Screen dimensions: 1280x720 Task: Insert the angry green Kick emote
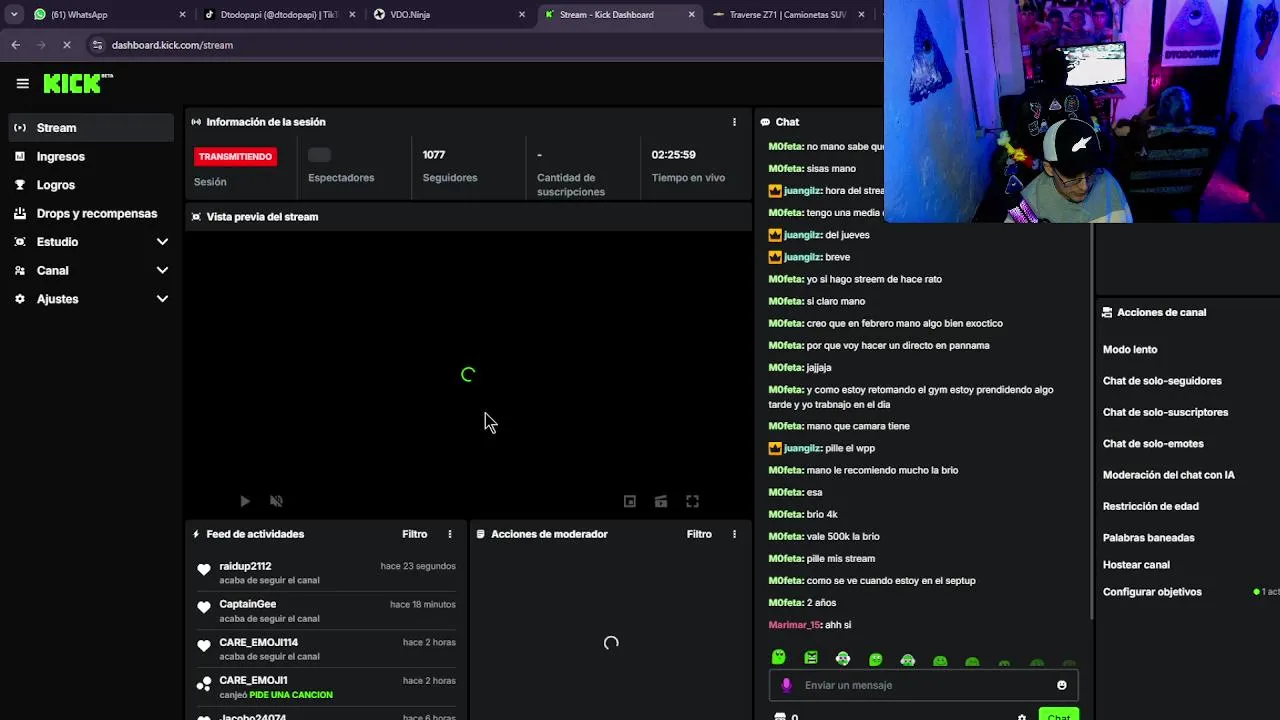click(x=811, y=658)
